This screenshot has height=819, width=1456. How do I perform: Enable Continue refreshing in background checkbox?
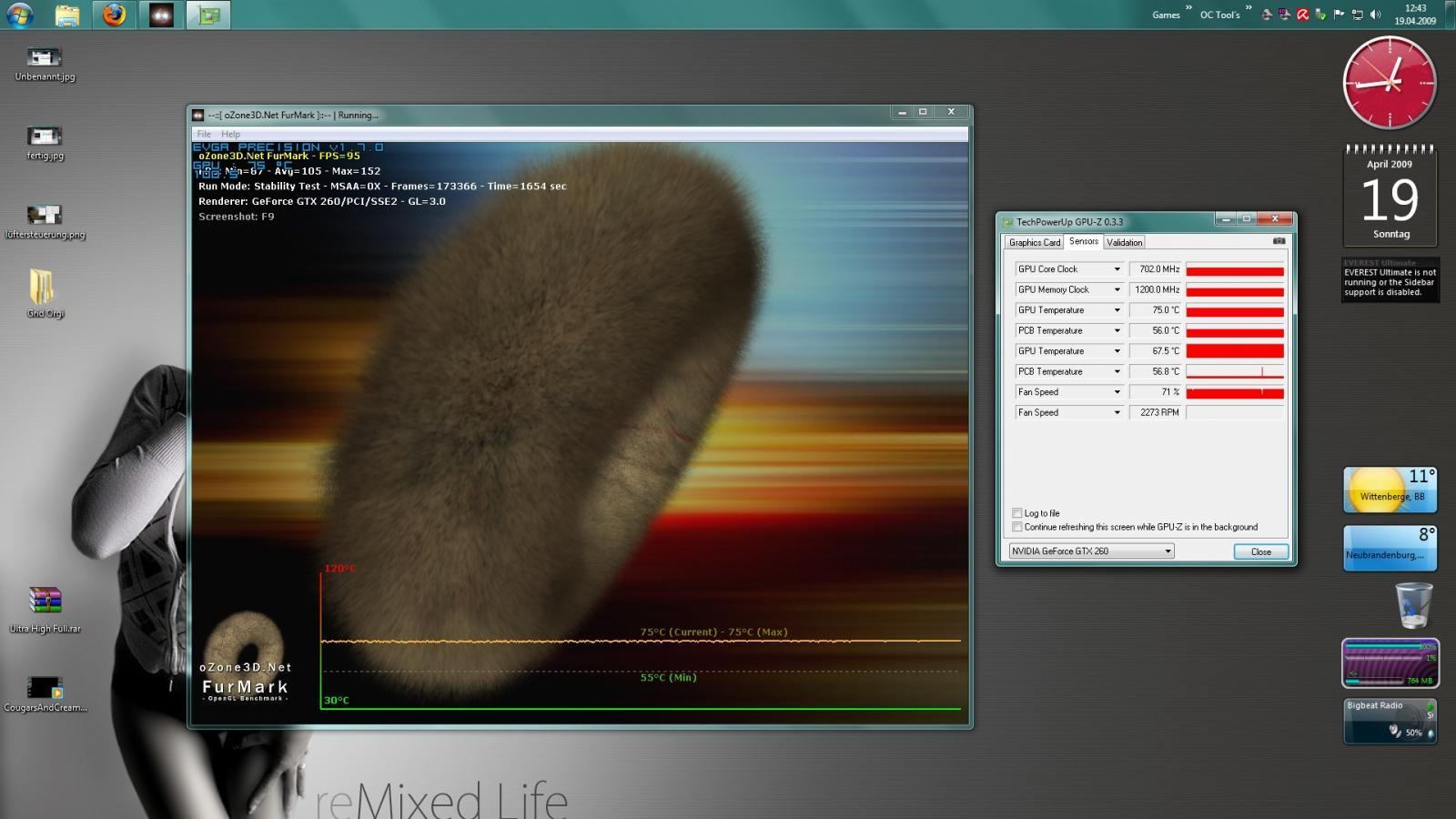pyautogui.click(x=1017, y=527)
